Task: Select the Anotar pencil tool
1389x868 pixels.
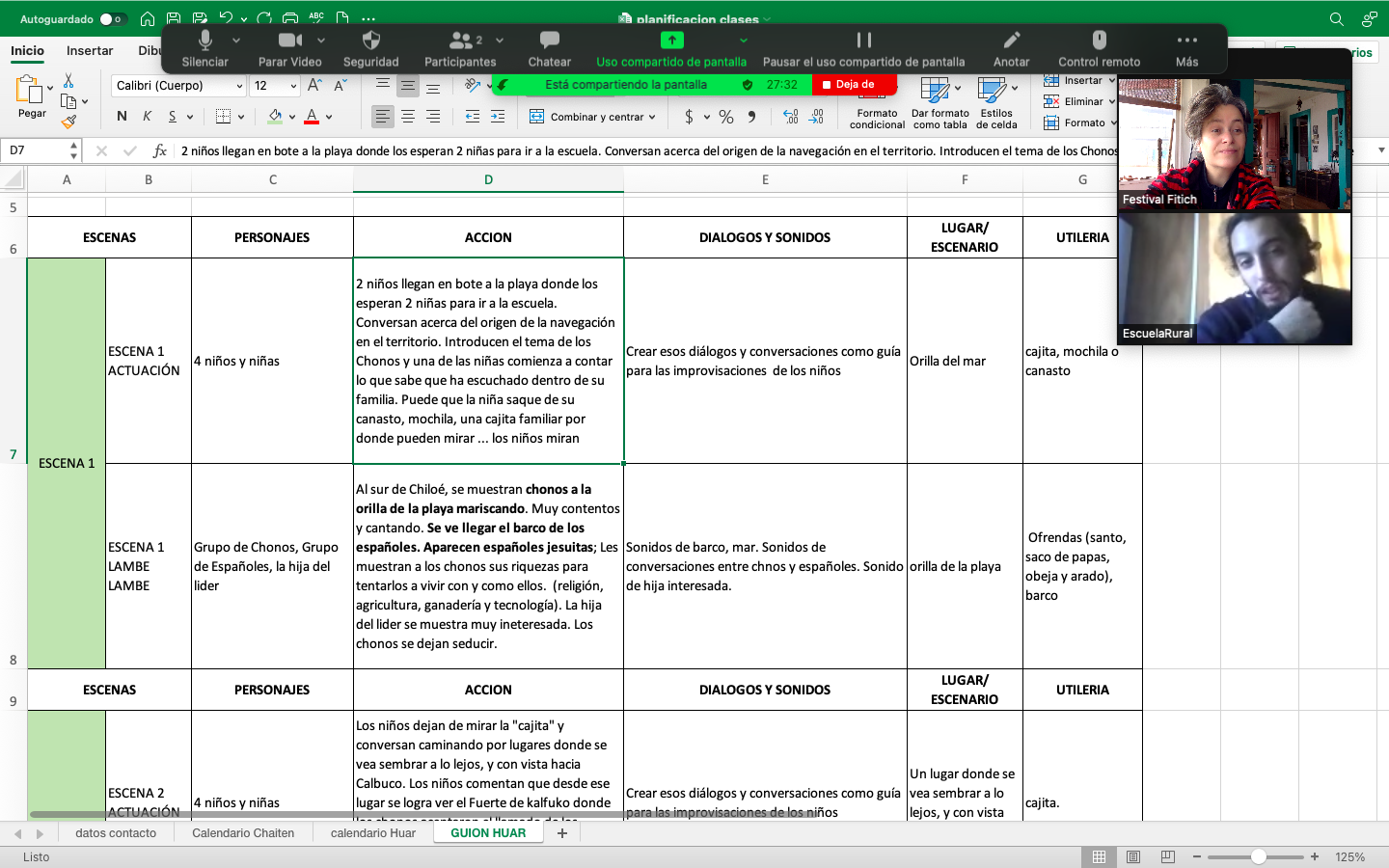Action: click(x=1011, y=49)
